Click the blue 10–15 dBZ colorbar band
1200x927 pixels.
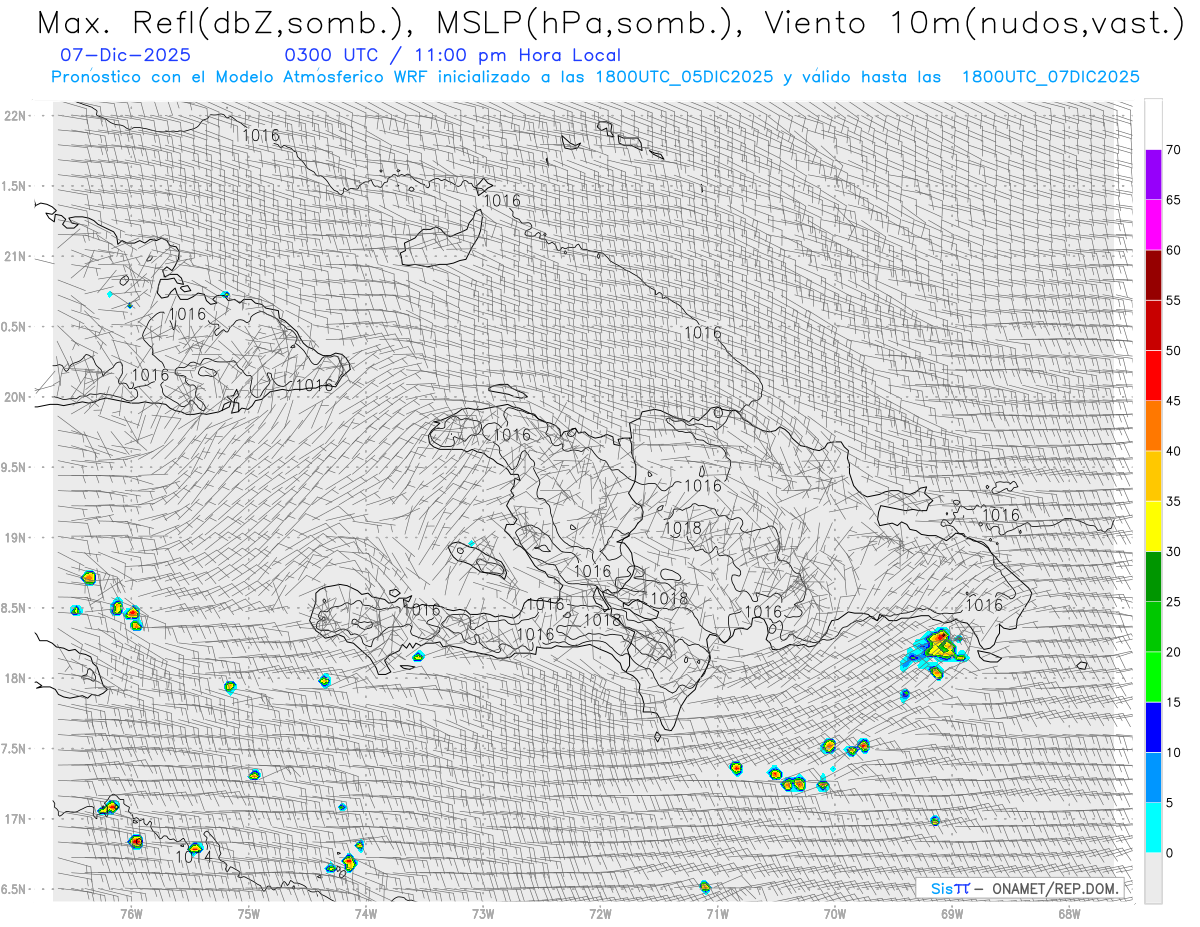[x=1153, y=727]
